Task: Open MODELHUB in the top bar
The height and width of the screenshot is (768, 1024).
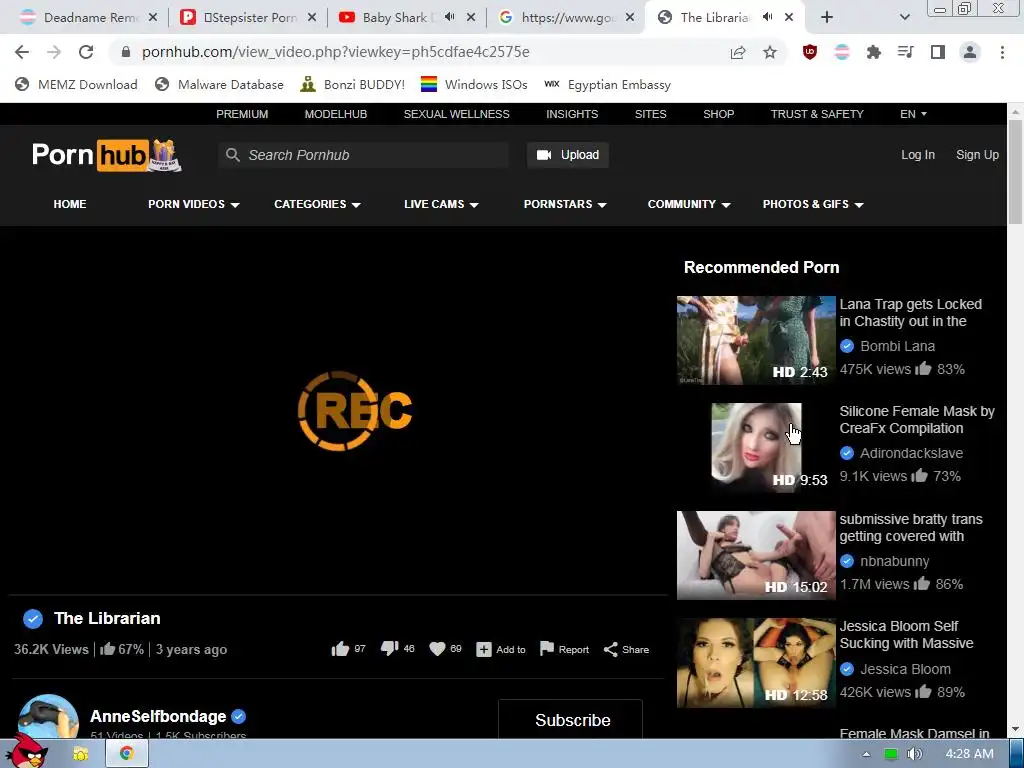Action: (336, 114)
